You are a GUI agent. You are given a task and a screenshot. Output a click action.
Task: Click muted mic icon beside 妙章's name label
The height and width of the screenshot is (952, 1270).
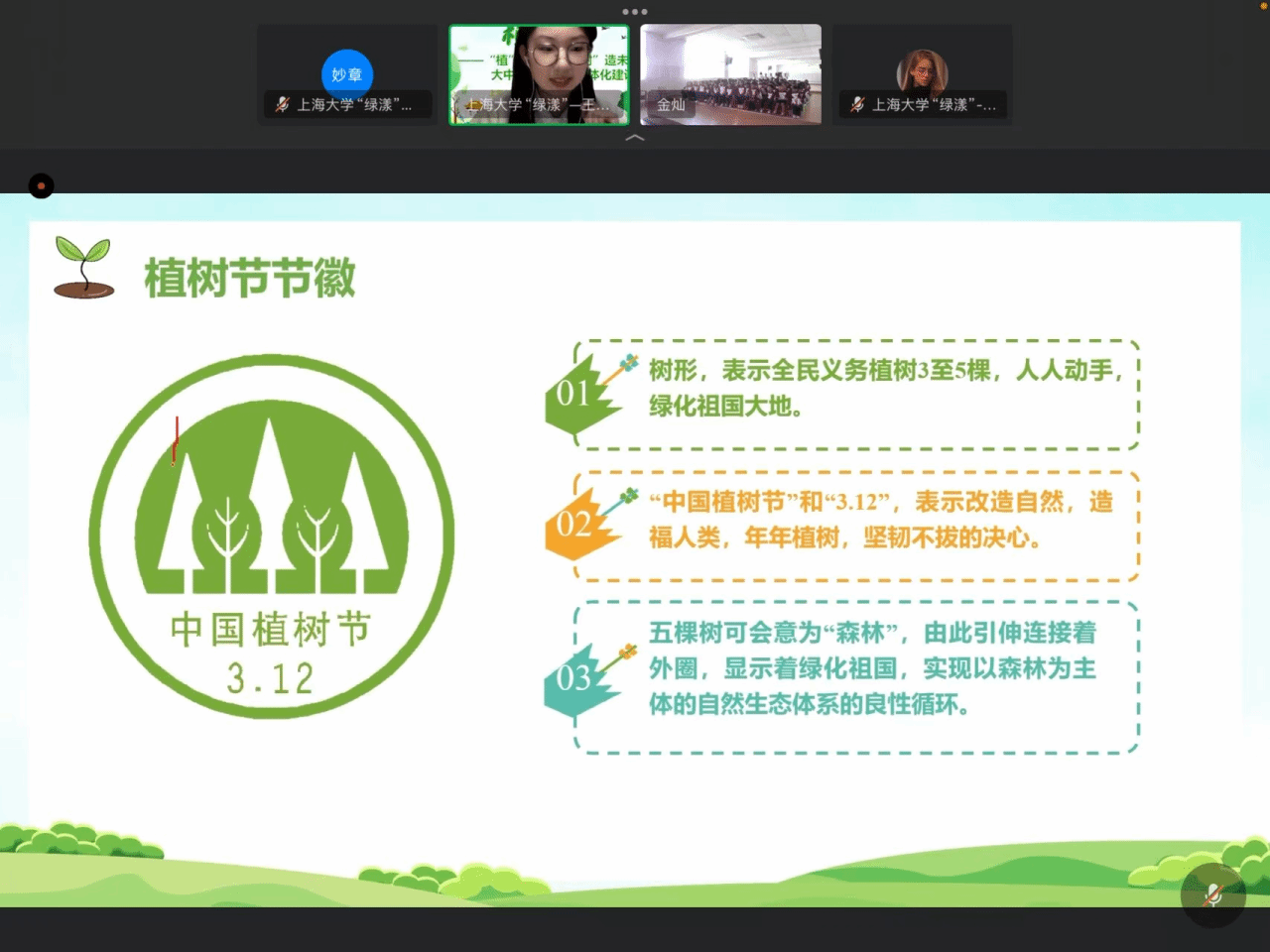coord(282,104)
